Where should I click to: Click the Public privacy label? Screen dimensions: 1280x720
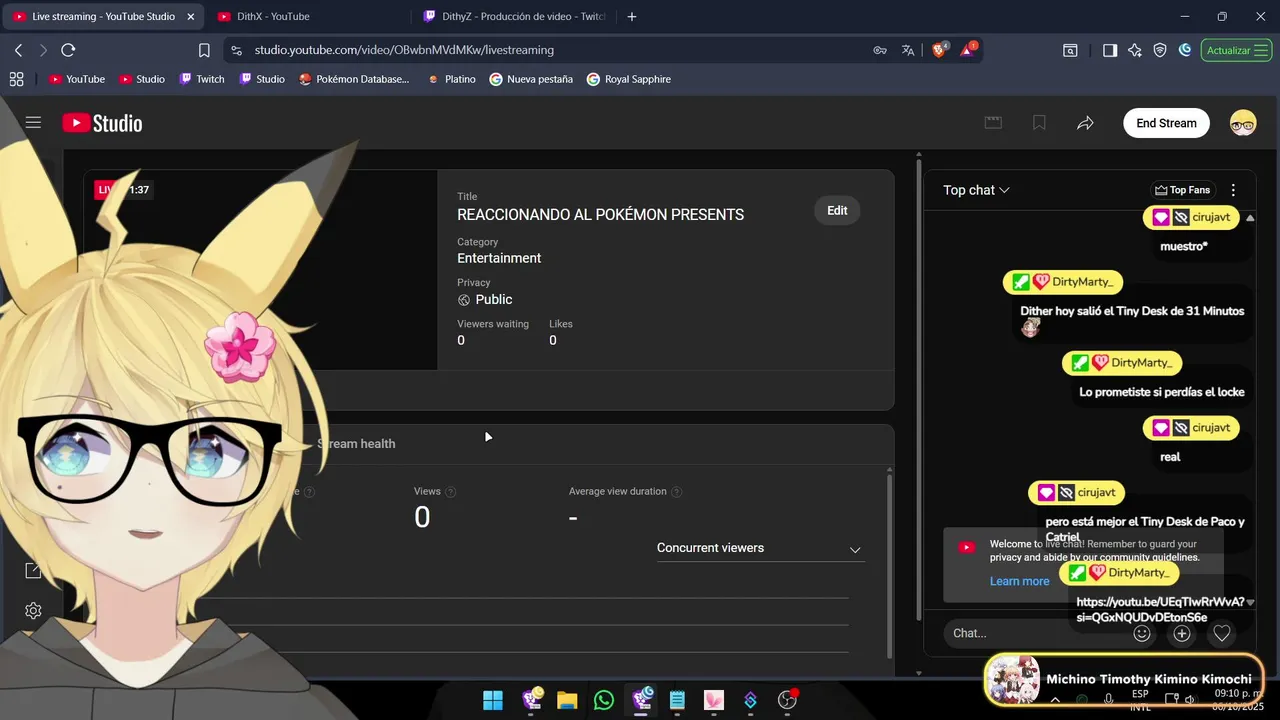(494, 300)
